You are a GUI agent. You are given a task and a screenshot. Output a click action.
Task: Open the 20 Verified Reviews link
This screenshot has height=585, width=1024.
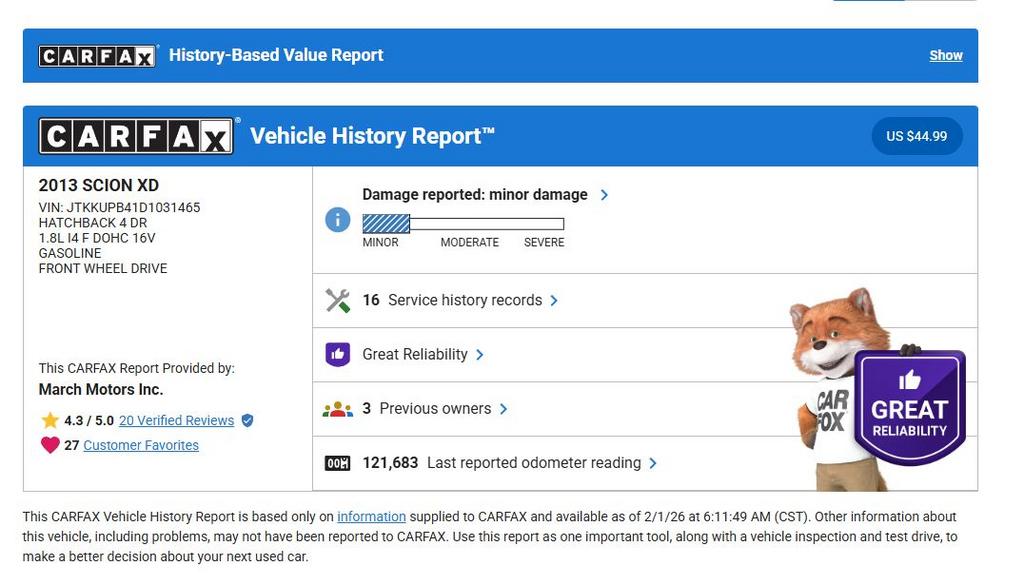[x=176, y=421]
